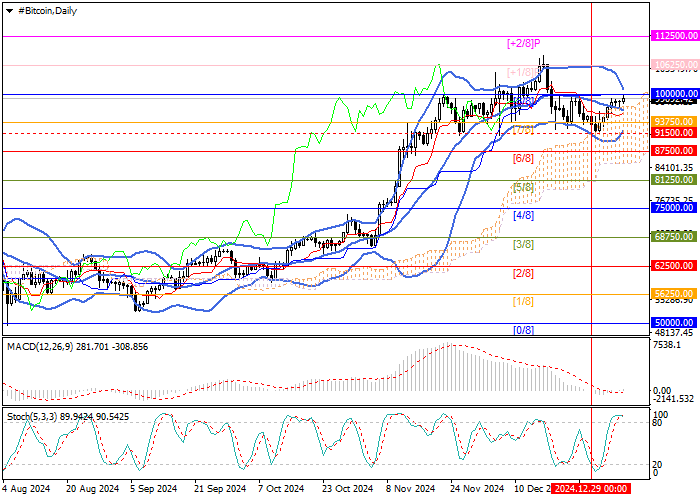
Task: Select the [6/8] Murrey level label
Action: [523, 158]
